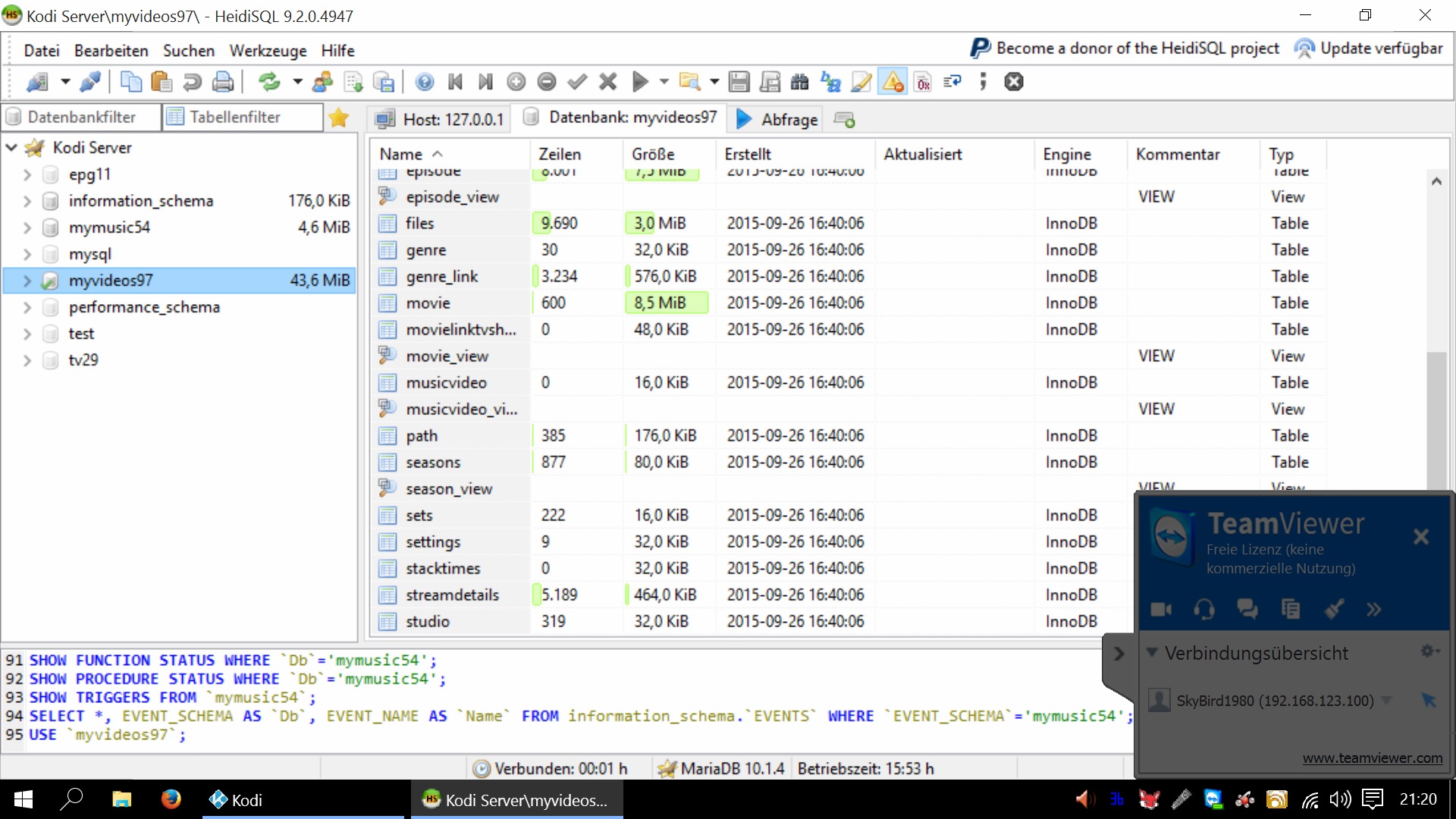Screen dimensions: 1456x819
Task: Click the round black X icon
Action: click(1014, 81)
